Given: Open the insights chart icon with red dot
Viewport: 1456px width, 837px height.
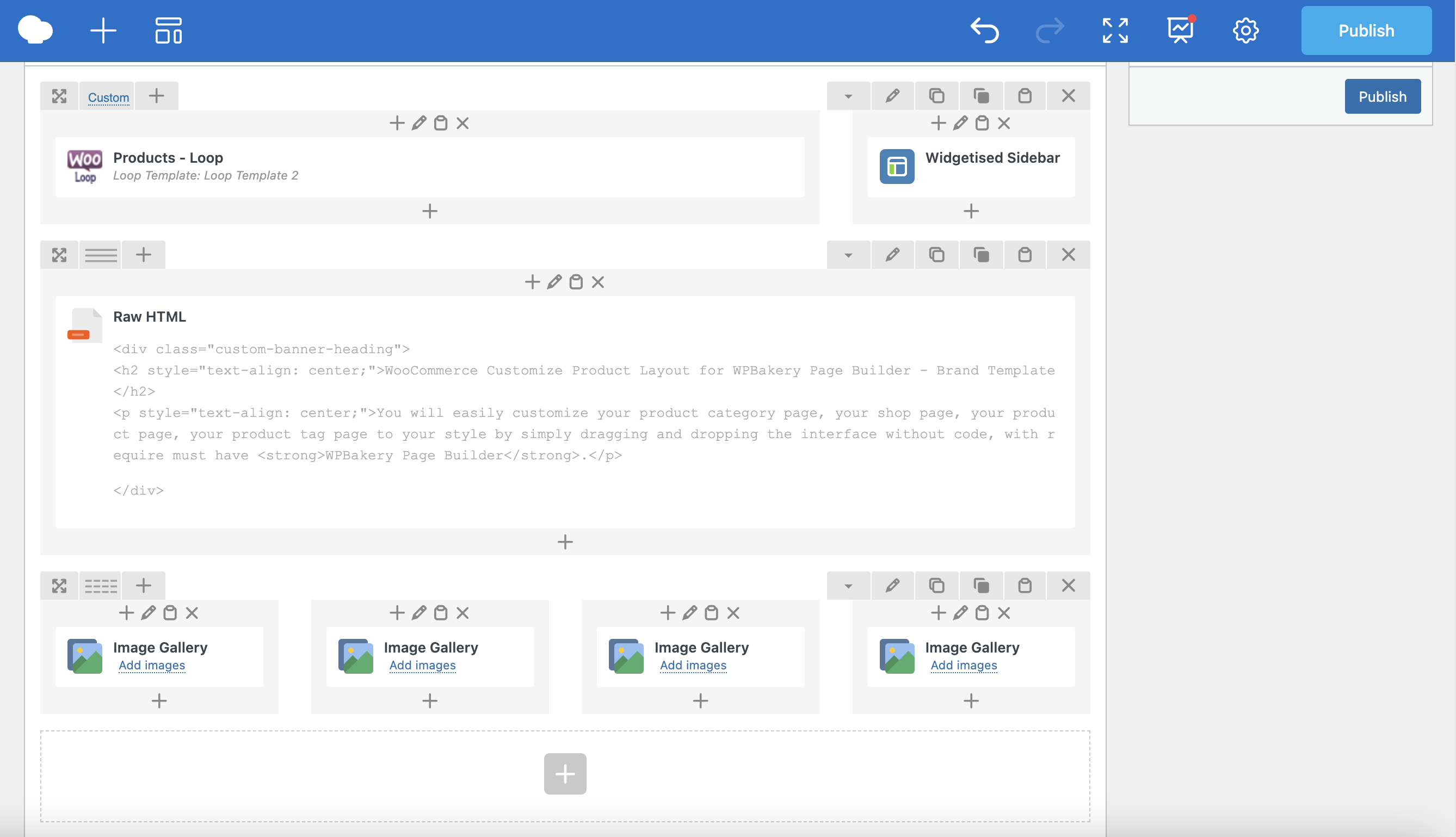Looking at the screenshot, I should tap(1180, 29).
